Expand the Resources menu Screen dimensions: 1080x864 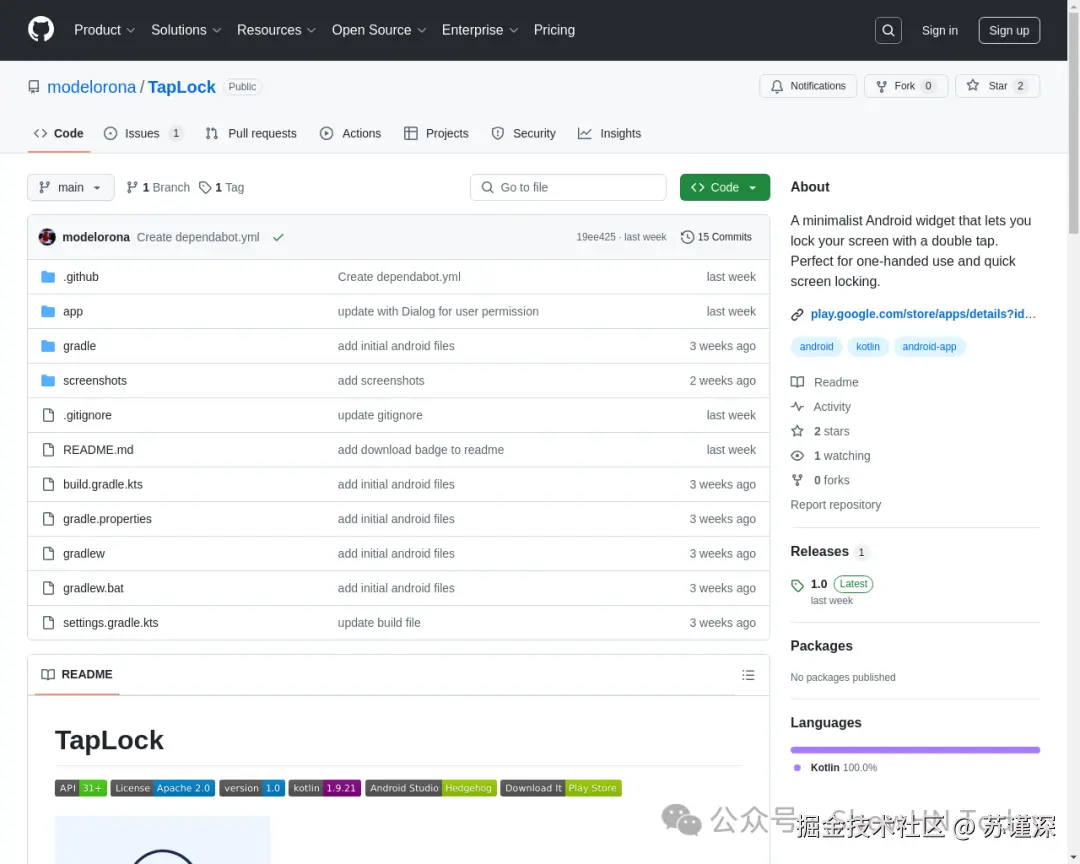click(276, 30)
